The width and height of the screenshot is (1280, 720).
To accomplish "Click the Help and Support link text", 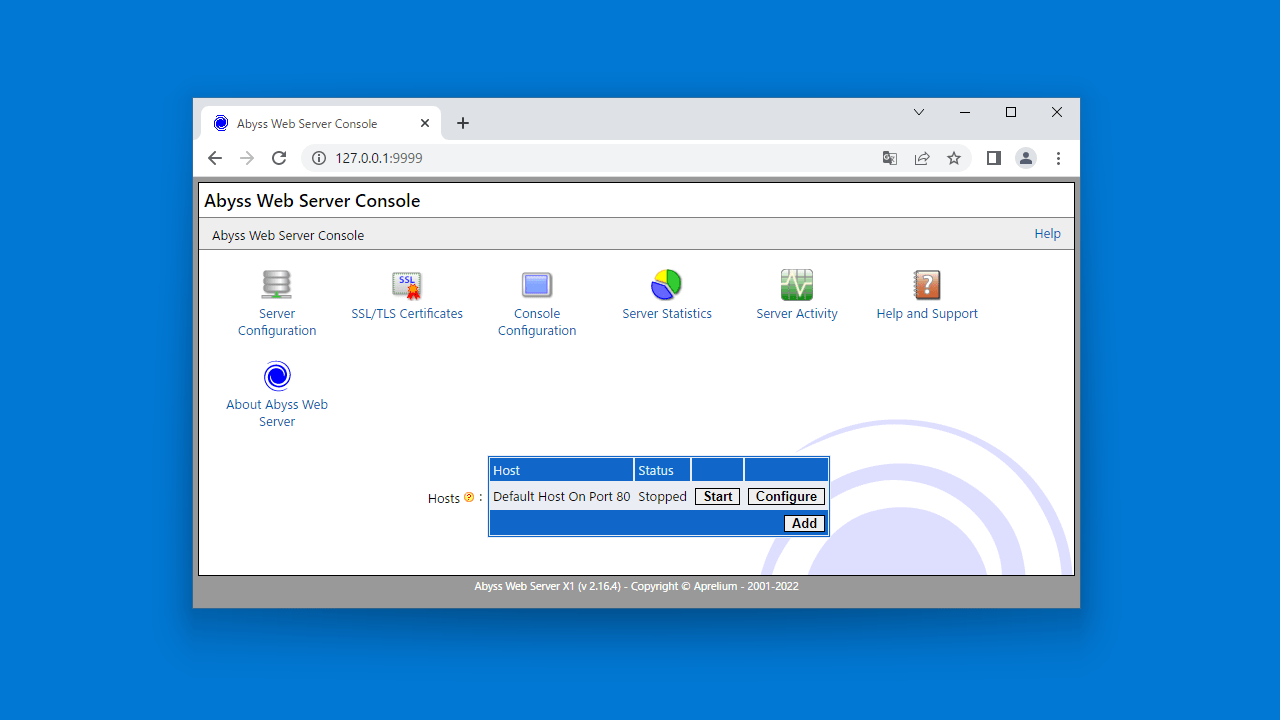I will [x=927, y=314].
